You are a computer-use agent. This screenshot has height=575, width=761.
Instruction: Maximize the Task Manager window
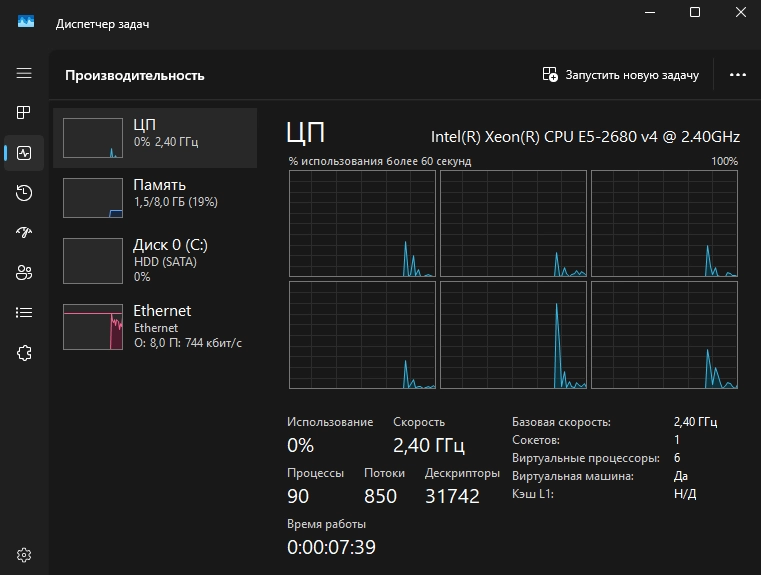point(695,13)
